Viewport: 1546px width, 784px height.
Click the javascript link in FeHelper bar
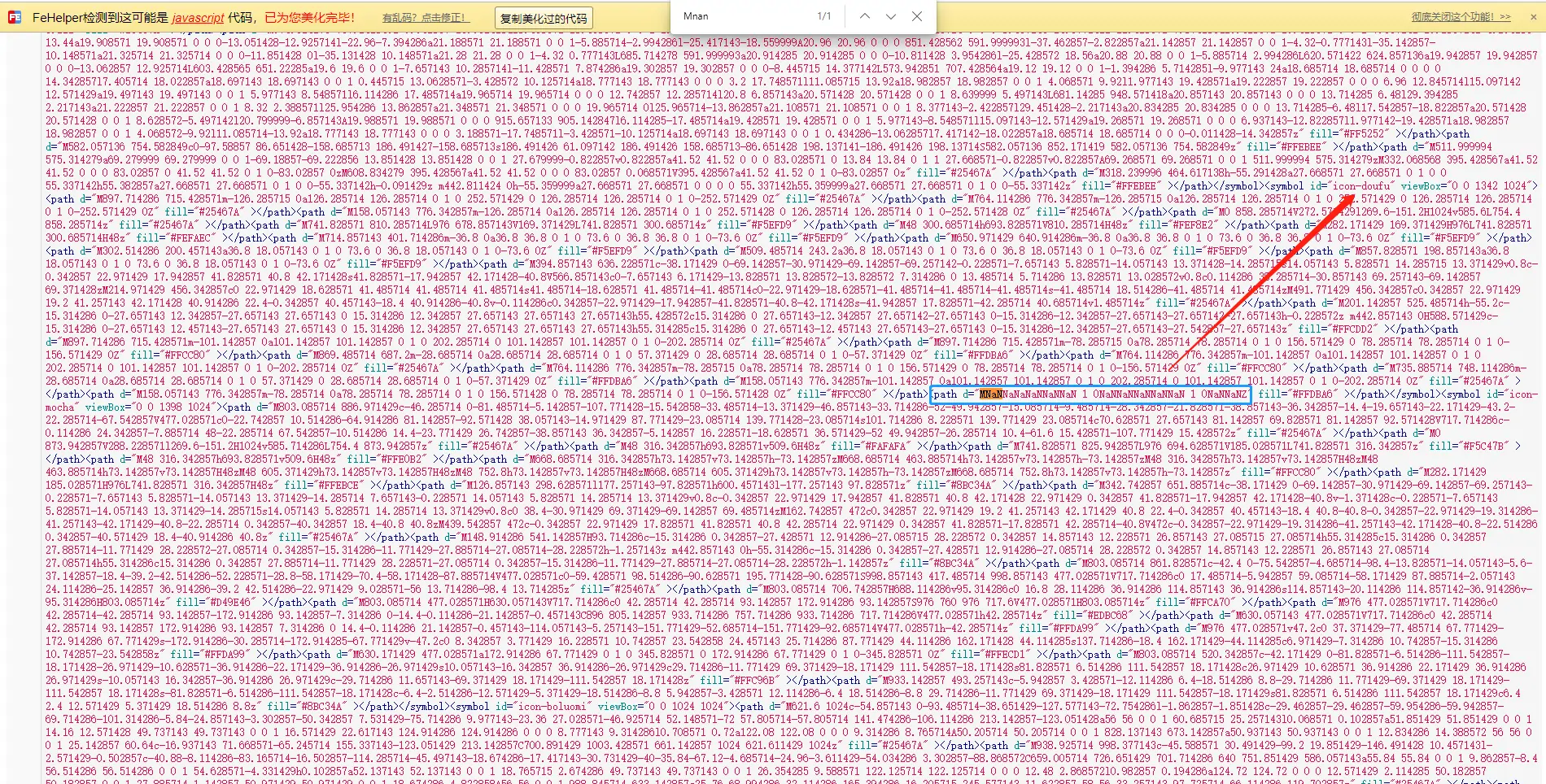[x=198, y=17]
